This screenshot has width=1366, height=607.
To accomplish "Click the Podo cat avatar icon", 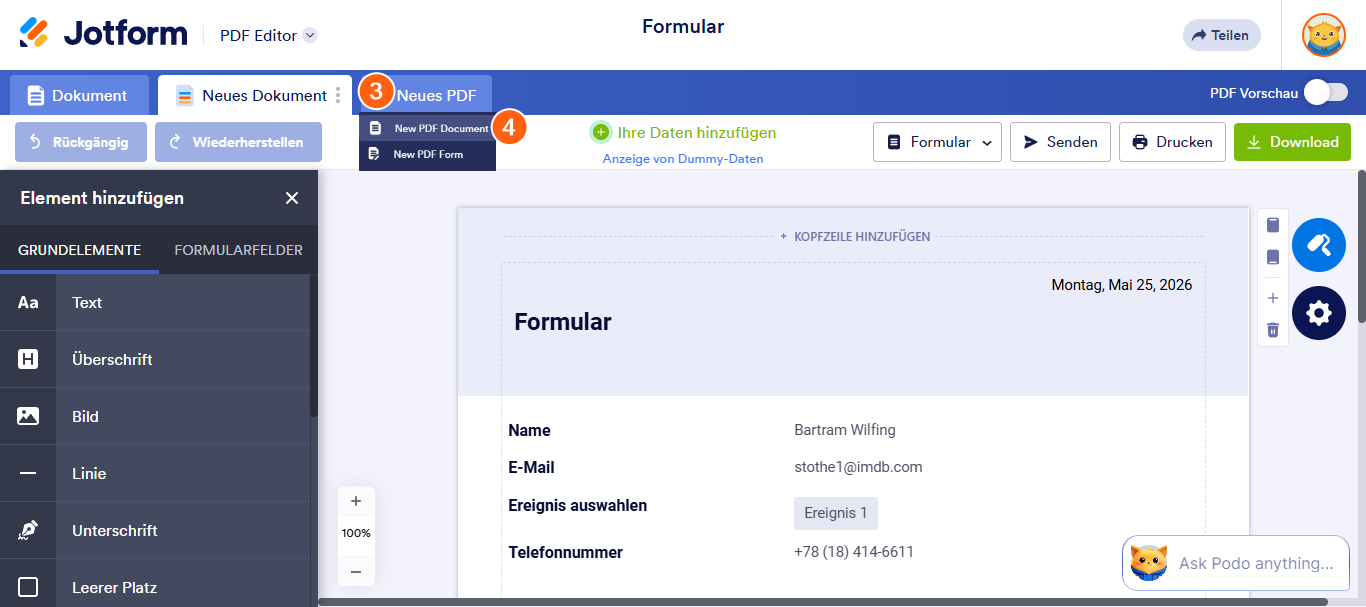I will pos(1149,563).
